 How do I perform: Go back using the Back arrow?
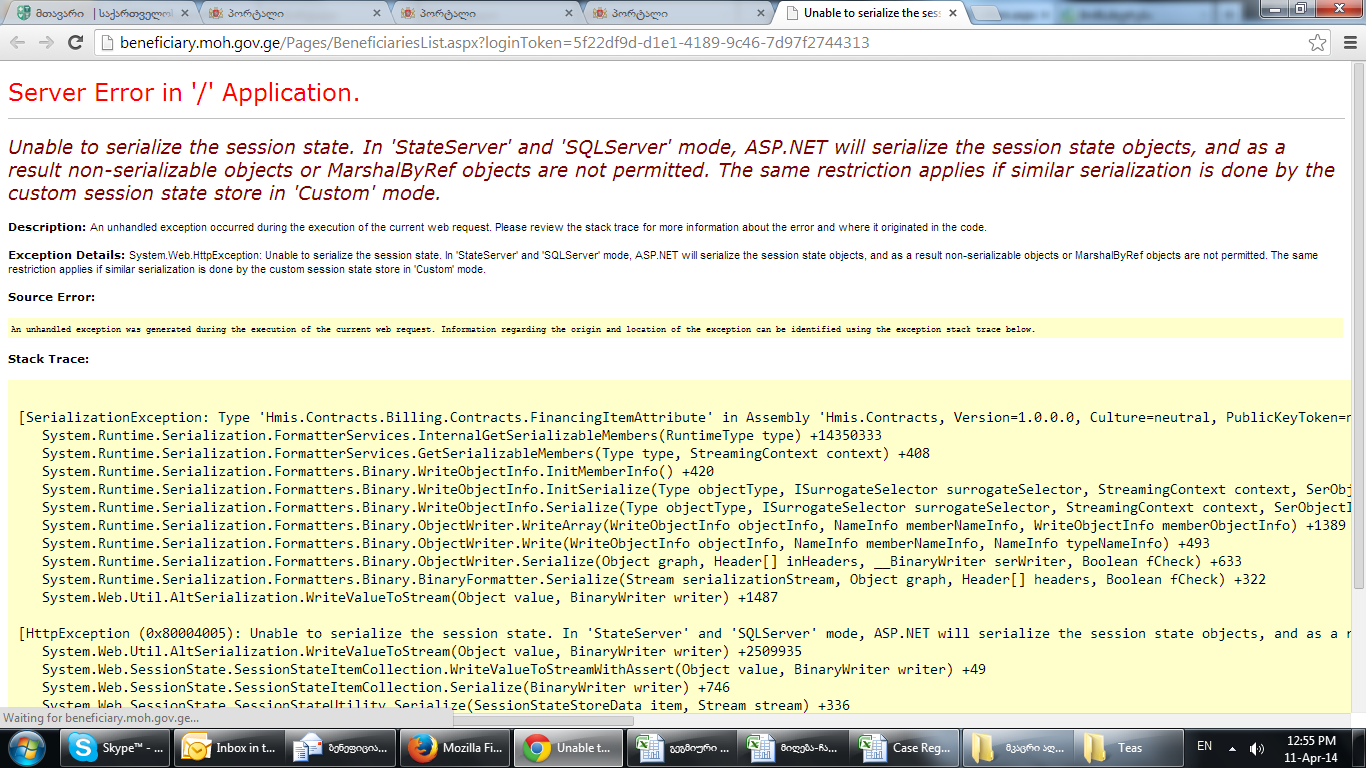pyautogui.click(x=18, y=42)
